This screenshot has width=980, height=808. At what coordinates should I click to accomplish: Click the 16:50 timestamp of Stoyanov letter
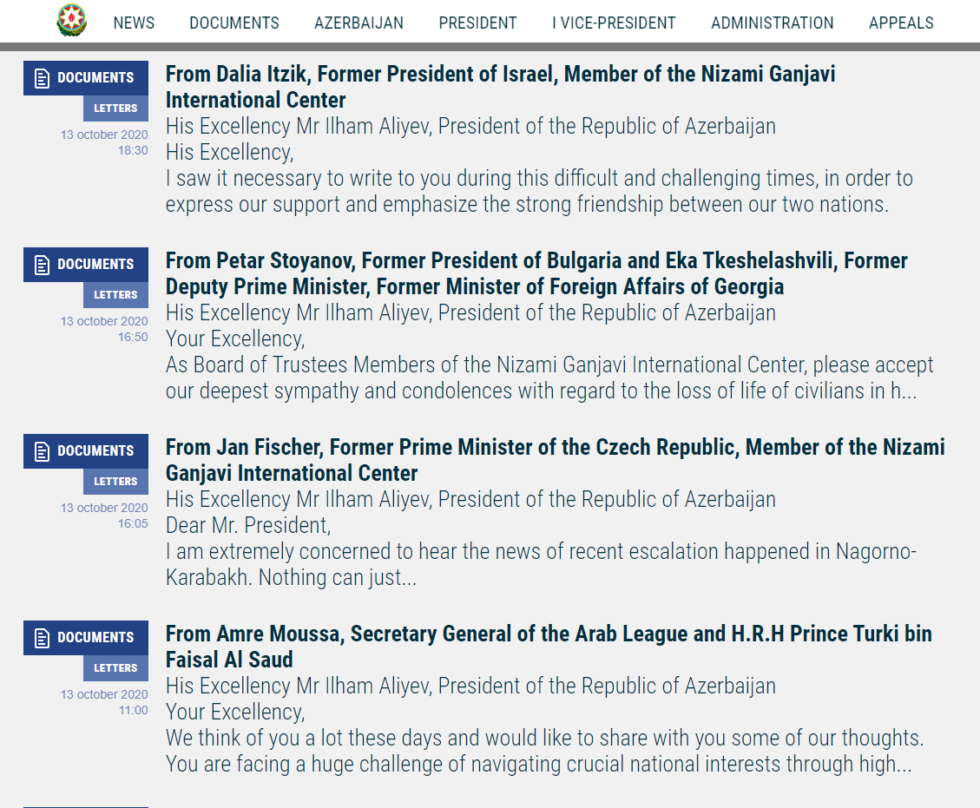[133, 337]
